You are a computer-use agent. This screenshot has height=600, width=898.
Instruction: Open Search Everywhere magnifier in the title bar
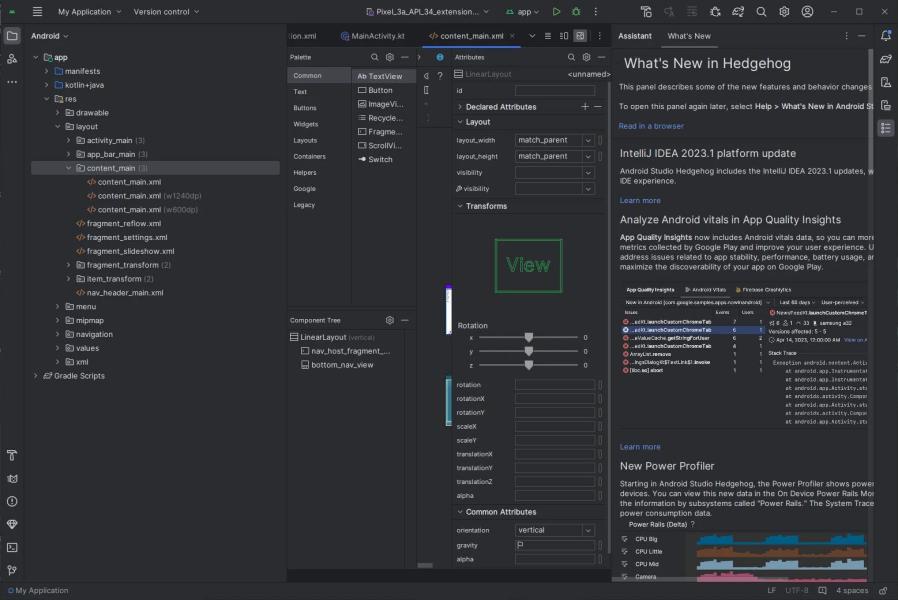[x=761, y=11]
